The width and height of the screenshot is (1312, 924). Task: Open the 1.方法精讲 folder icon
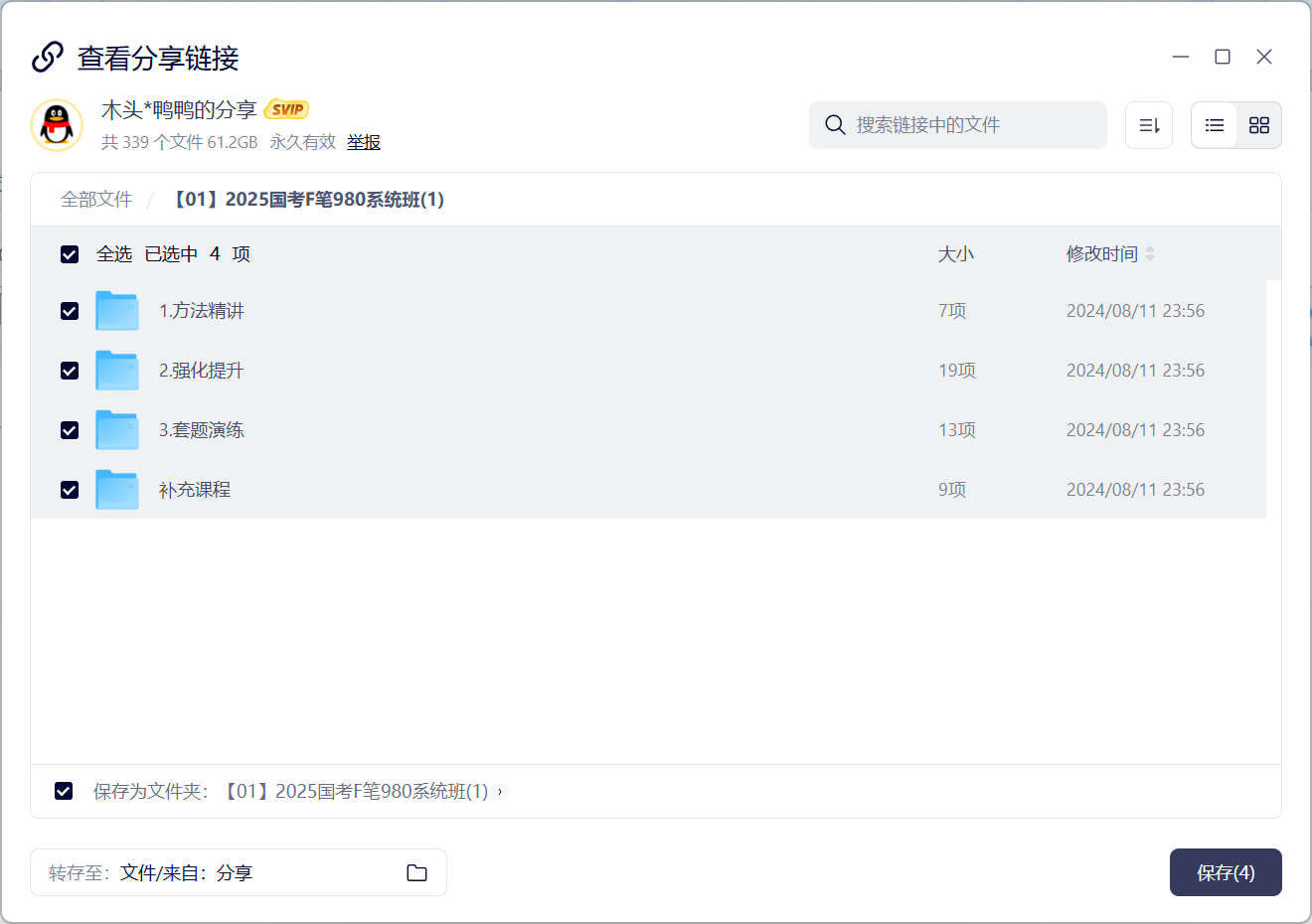117,311
